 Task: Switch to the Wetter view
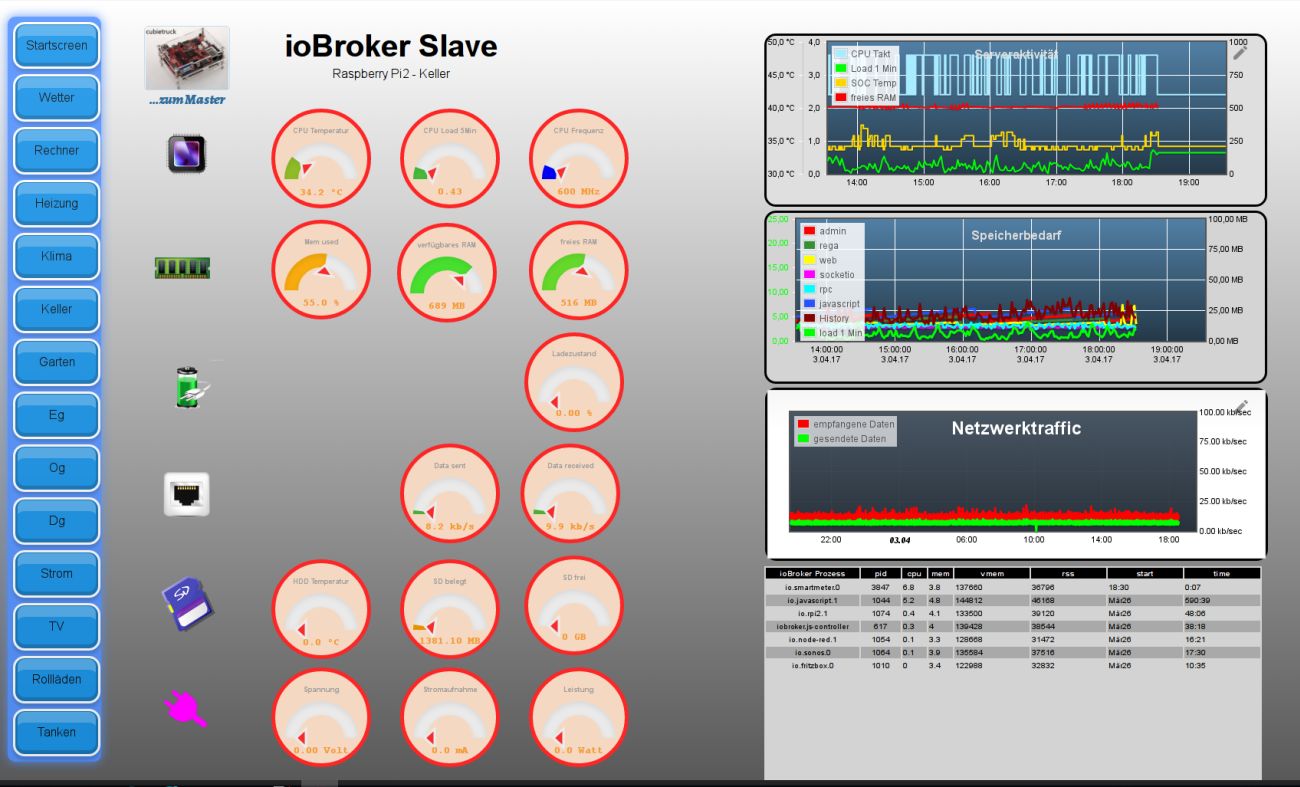click(57, 98)
